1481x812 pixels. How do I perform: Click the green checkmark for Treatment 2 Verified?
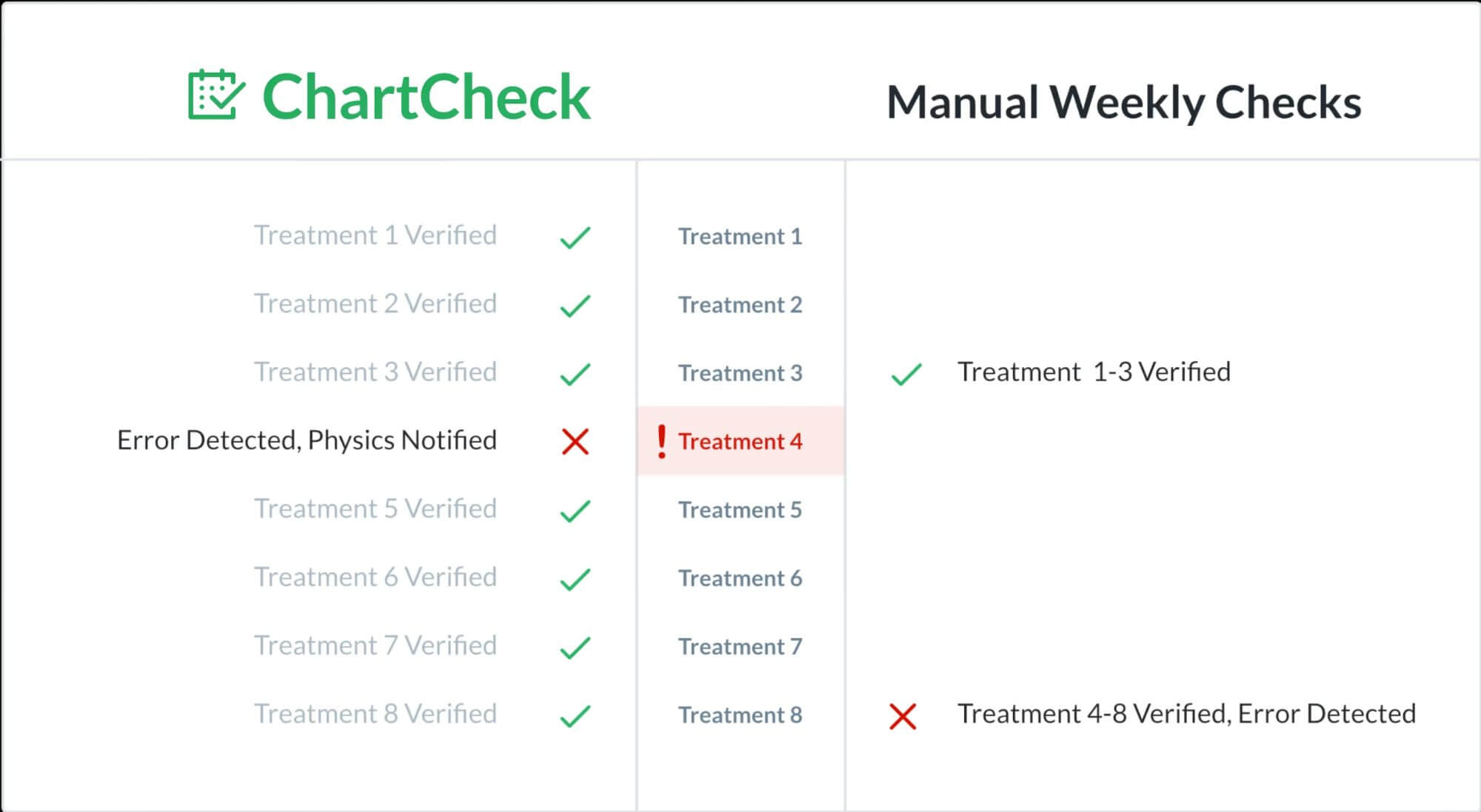click(x=575, y=306)
